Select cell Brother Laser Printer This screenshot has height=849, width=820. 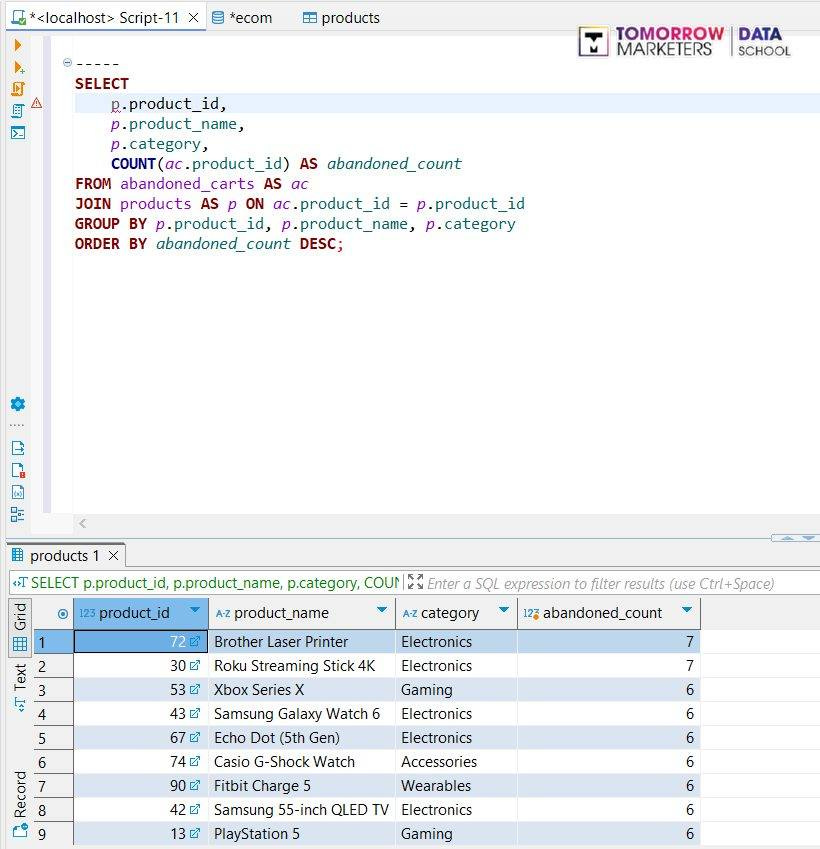click(302, 642)
